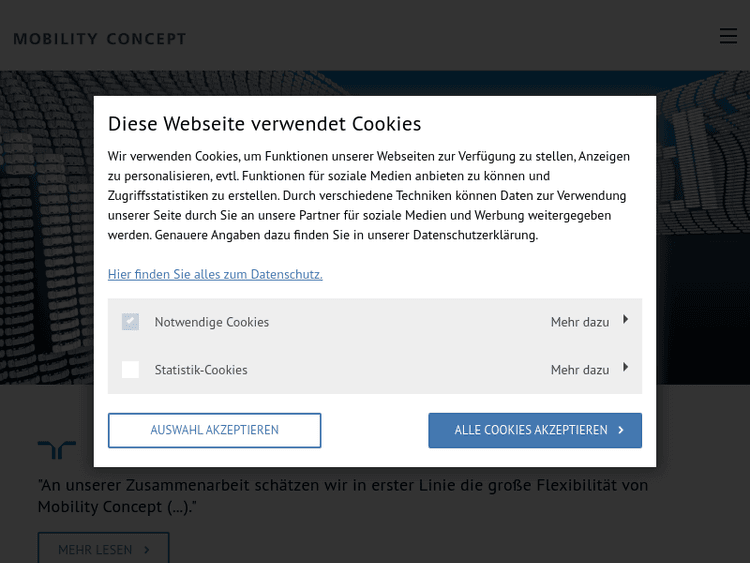Toggle the Notwendige Cookies checkbox
This screenshot has width=750, height=563.
[x=130, y=322]
